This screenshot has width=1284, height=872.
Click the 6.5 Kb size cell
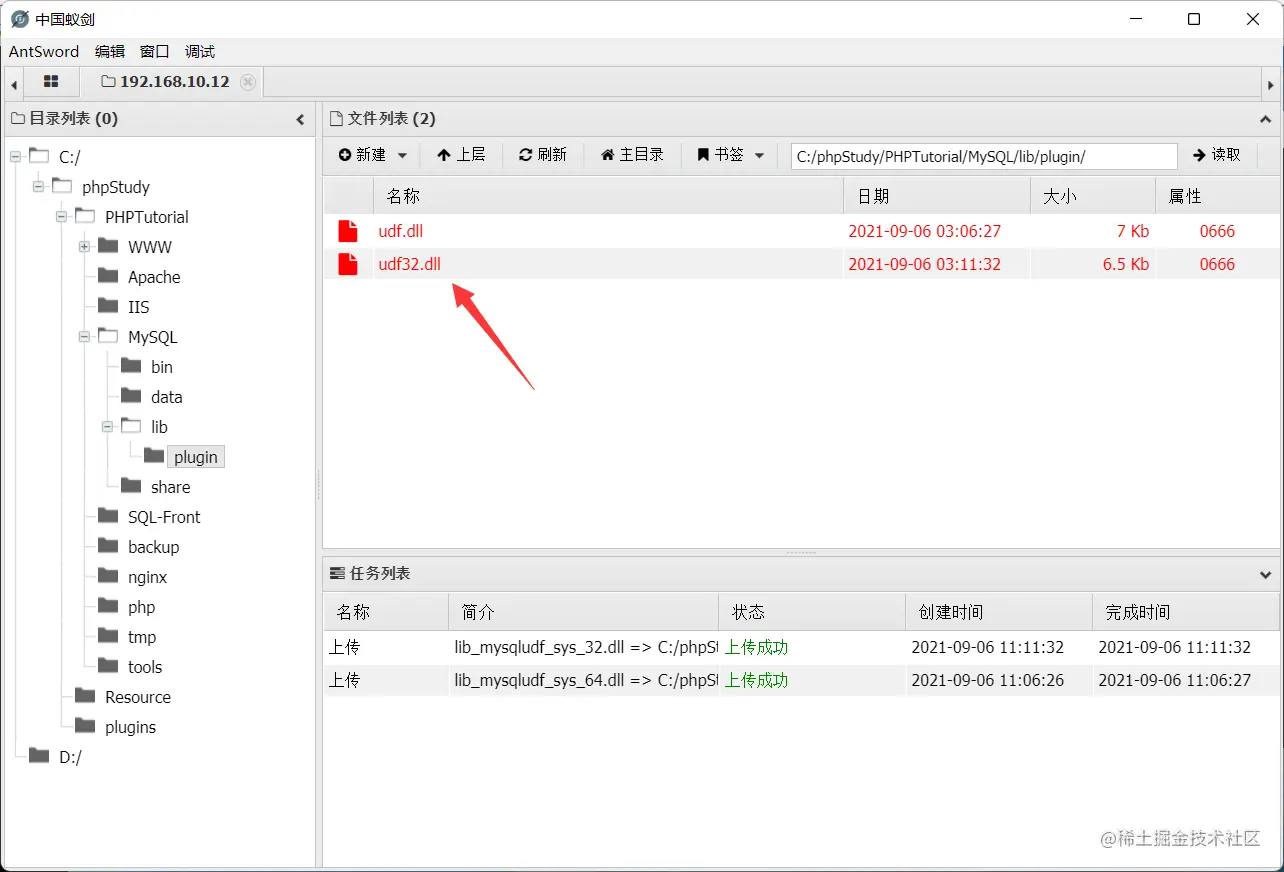1126,264
